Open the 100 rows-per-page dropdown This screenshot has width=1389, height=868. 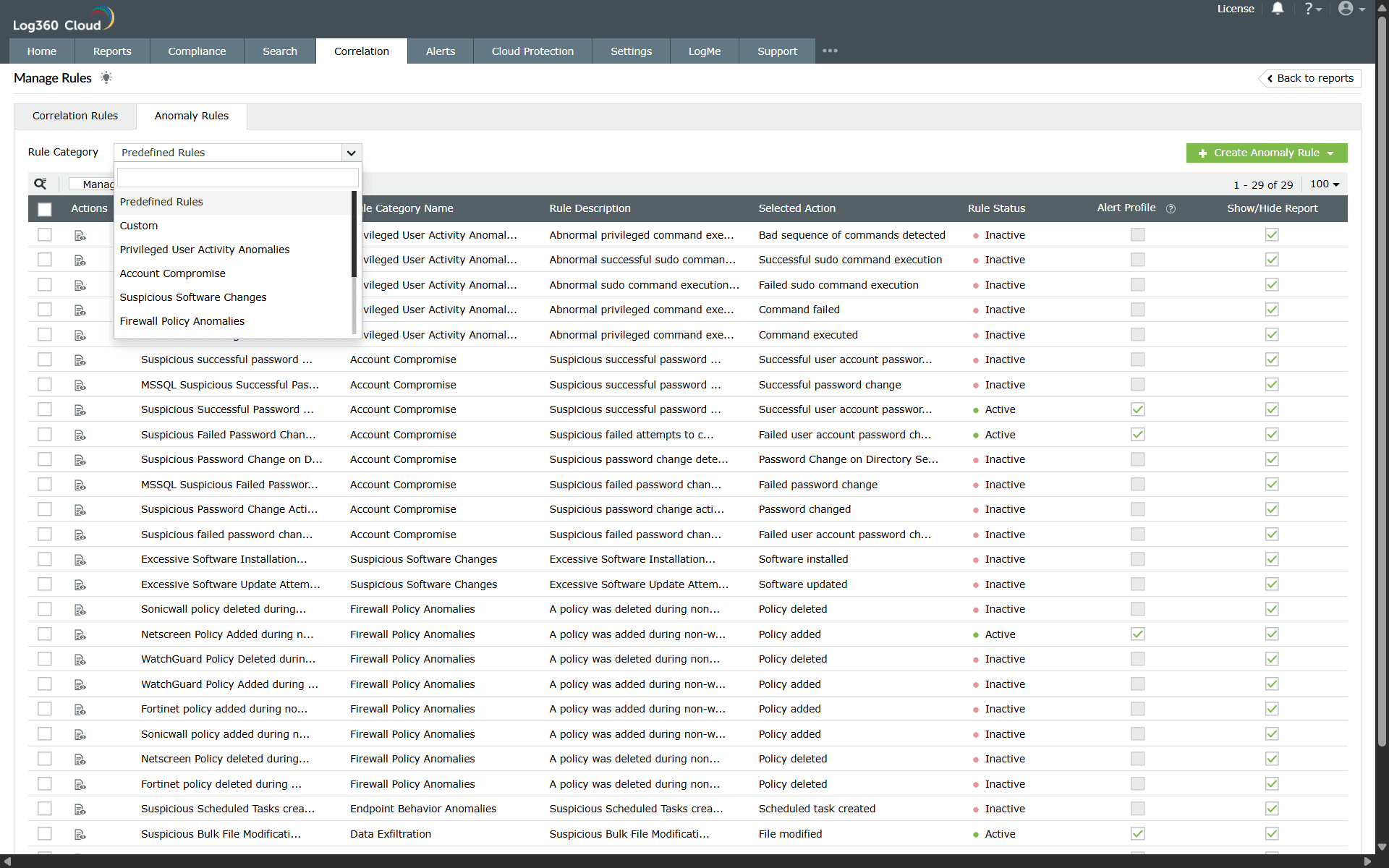click(x=1325, y=184)
